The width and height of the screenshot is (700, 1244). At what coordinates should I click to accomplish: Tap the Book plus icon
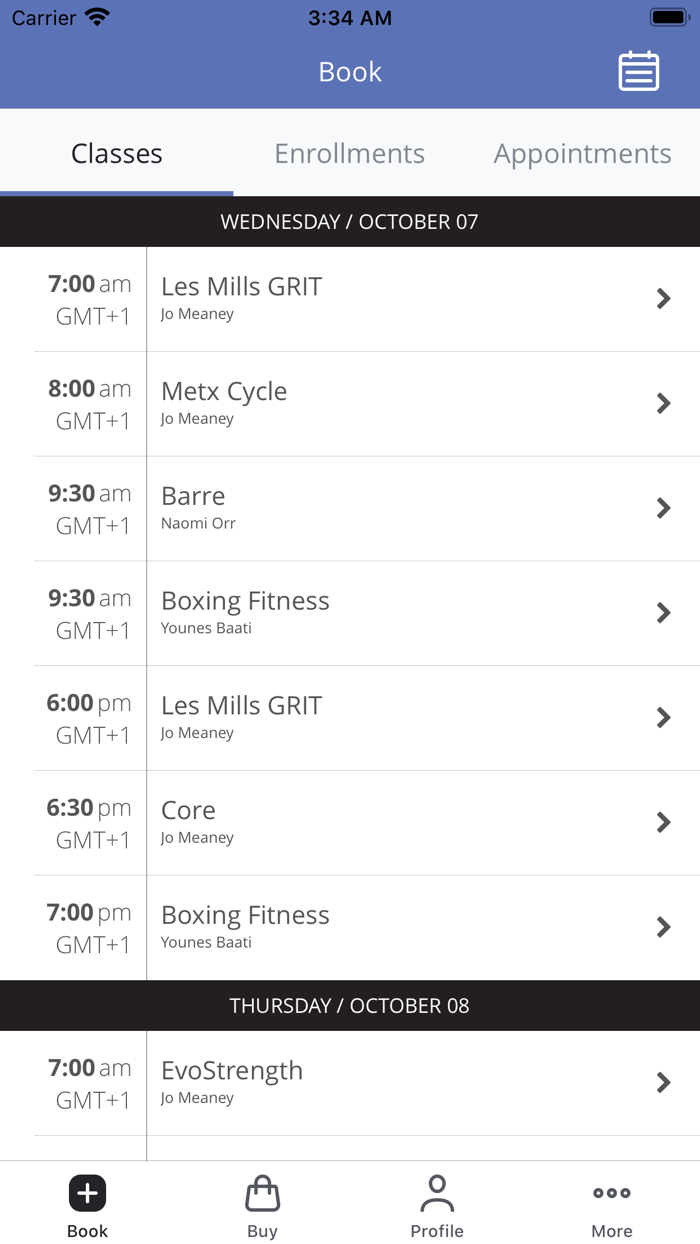[x=87, y=1192]
